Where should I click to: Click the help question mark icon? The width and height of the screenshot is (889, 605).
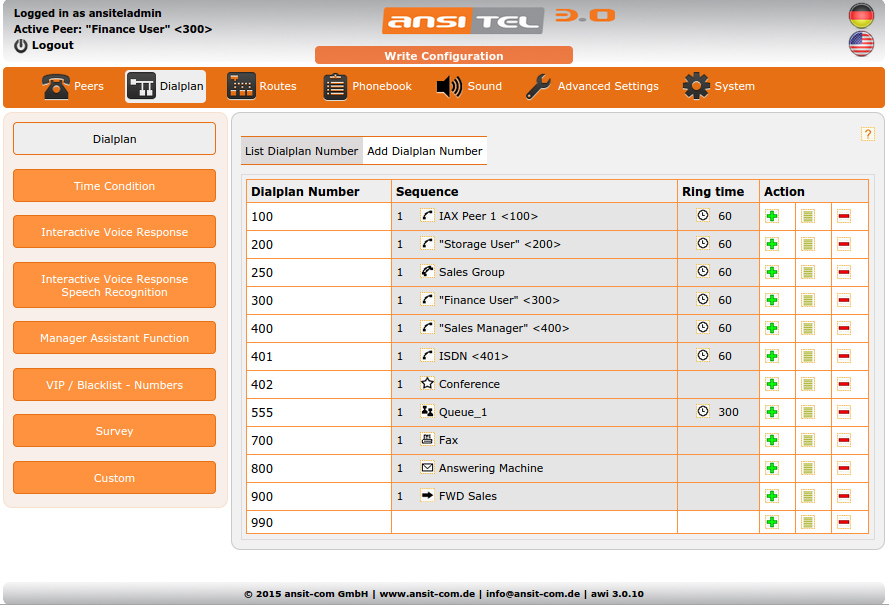click(x=868, y=133)
